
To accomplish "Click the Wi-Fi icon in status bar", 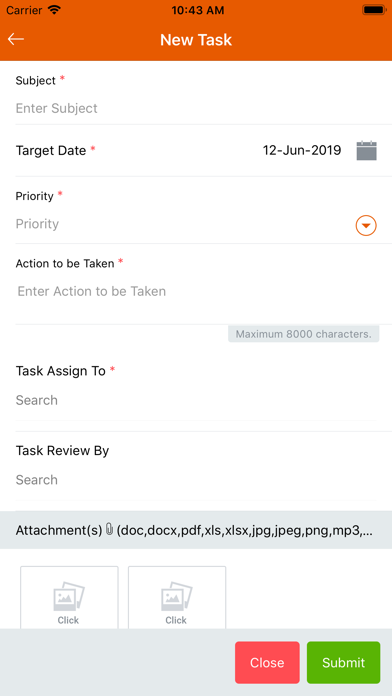I will click(54, 10).
